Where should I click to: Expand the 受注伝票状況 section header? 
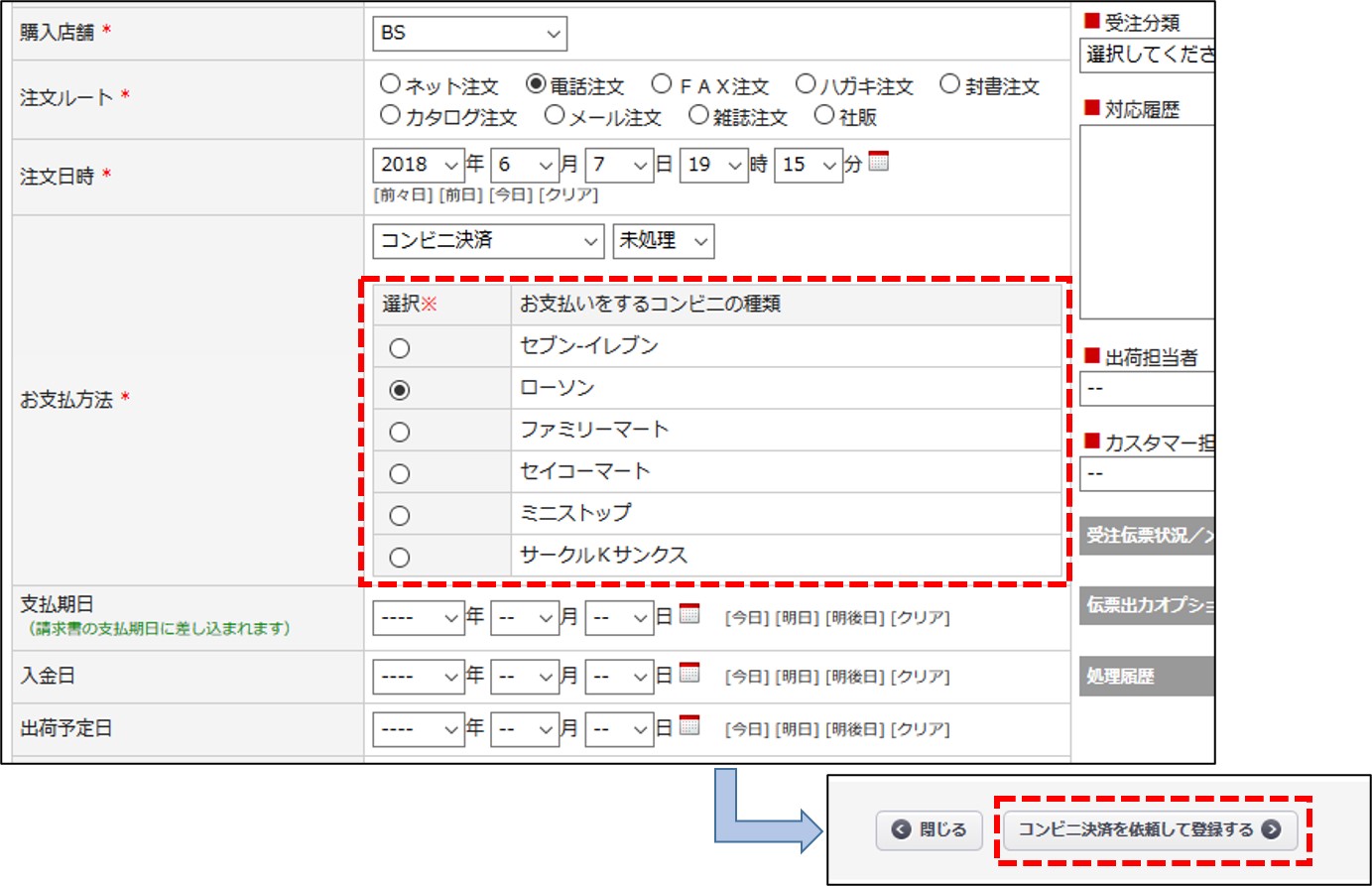[x=1147, y=536]
